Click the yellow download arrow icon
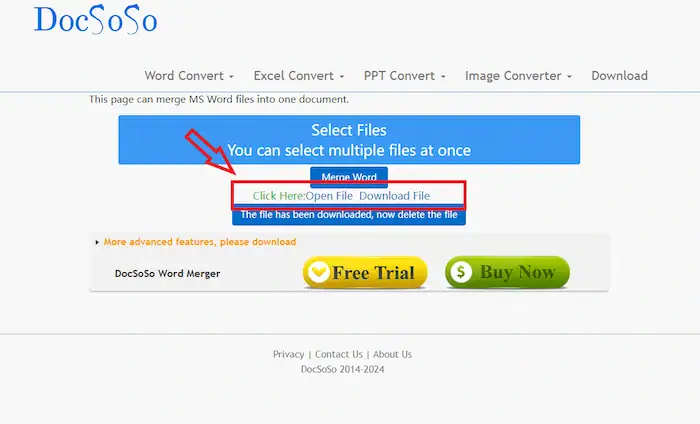700x424 pixels. (x=318, y=273)
